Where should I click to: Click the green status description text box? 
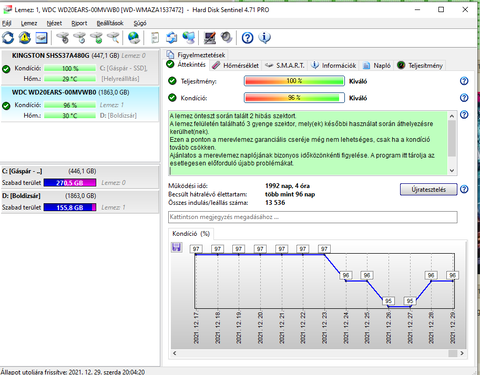coord(308,143)
